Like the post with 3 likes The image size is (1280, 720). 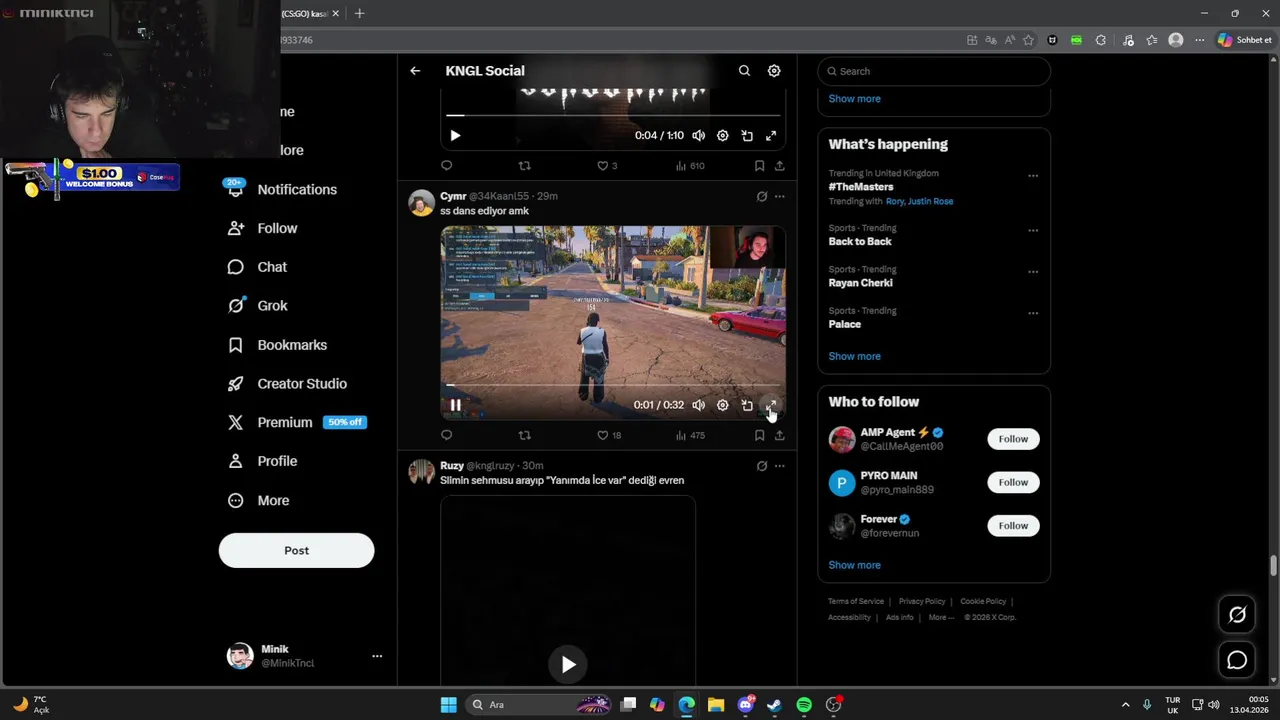click(x=607, y=166)
